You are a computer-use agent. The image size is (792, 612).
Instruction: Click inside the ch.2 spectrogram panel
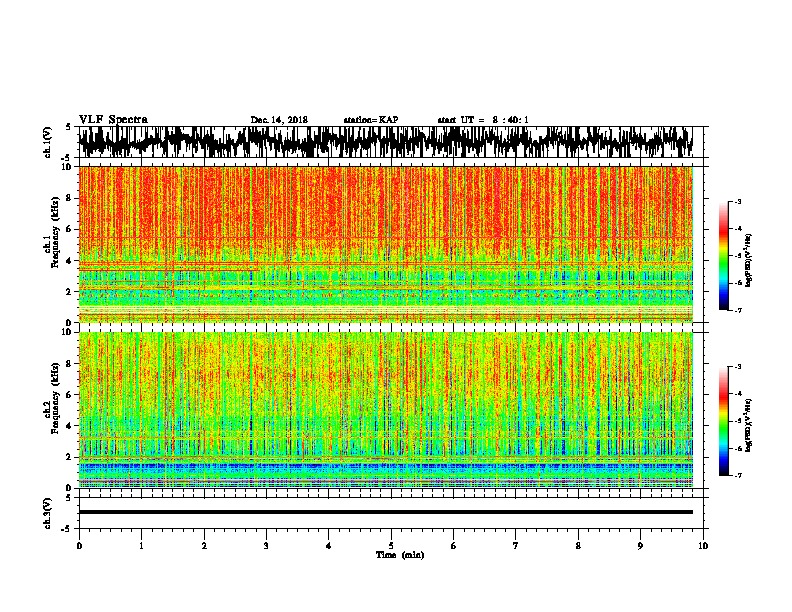[x=386, y=410]
